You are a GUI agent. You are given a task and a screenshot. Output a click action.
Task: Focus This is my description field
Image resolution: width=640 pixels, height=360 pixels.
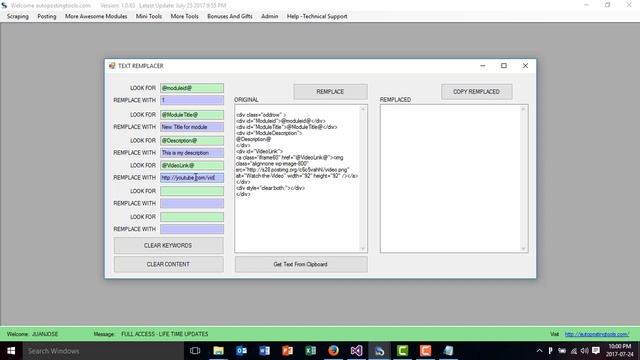tap(192, 153)
